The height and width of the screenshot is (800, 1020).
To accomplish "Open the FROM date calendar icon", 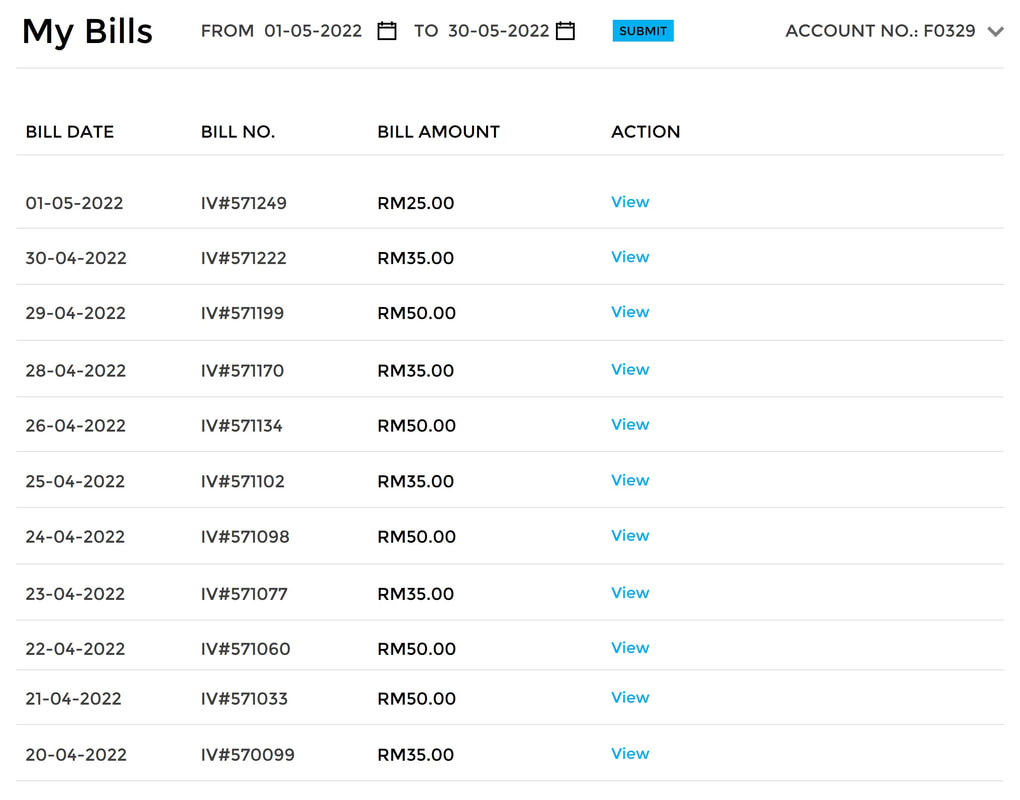I will [x=387, y=31].
